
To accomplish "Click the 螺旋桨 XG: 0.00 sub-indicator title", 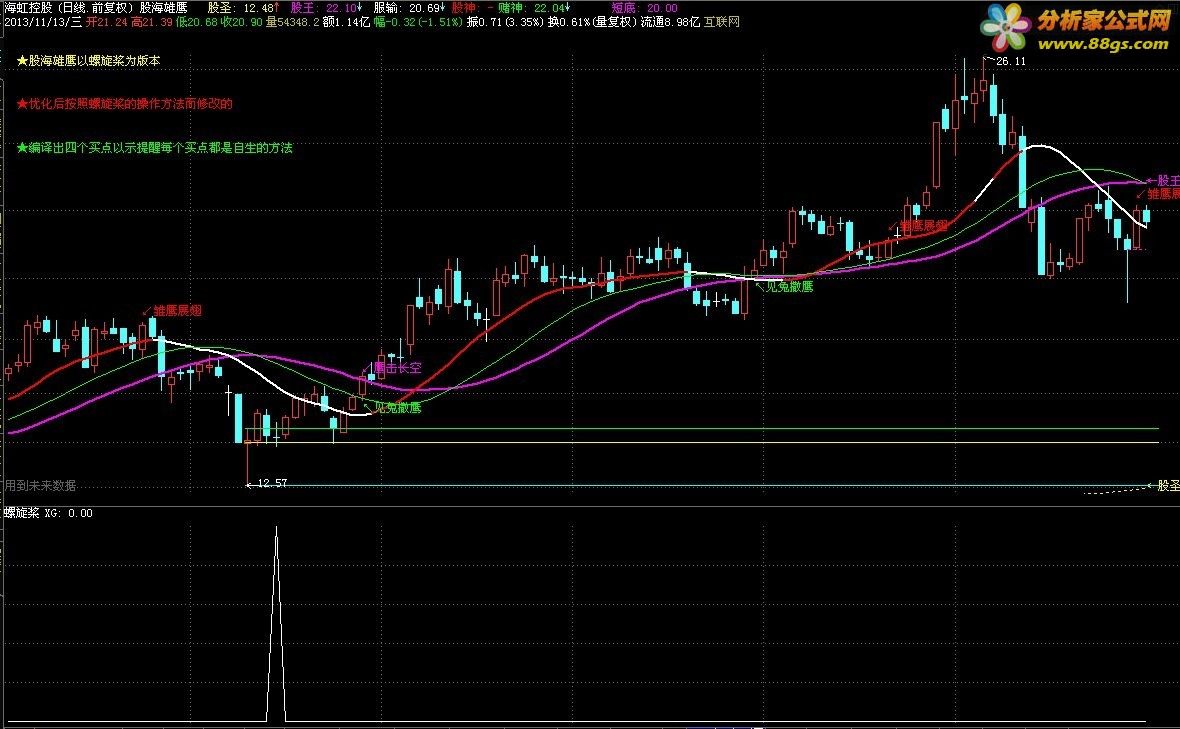I will pyautogui.click(x=48, y=513).
